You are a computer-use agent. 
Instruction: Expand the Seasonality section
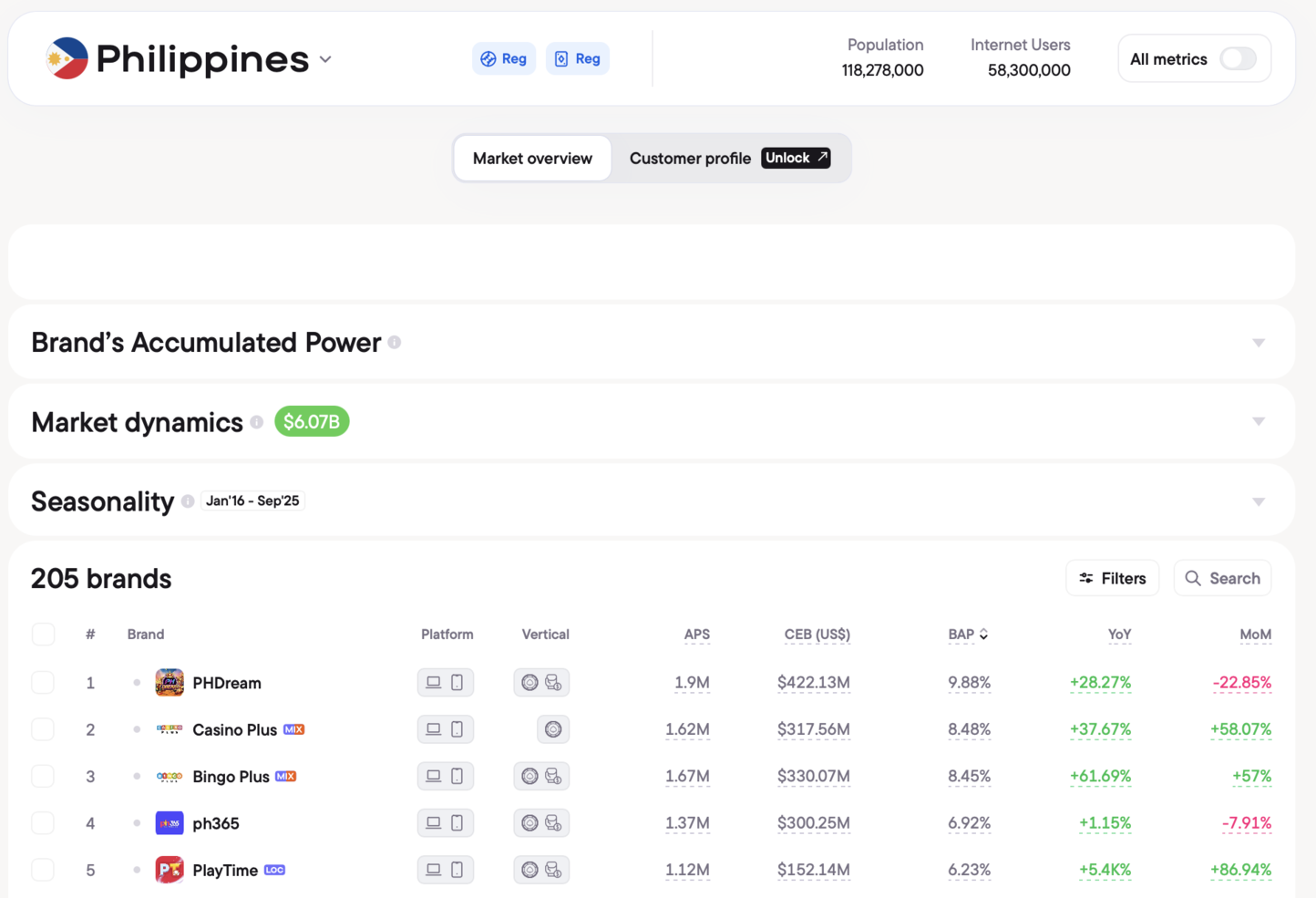tap(1258, 502)
